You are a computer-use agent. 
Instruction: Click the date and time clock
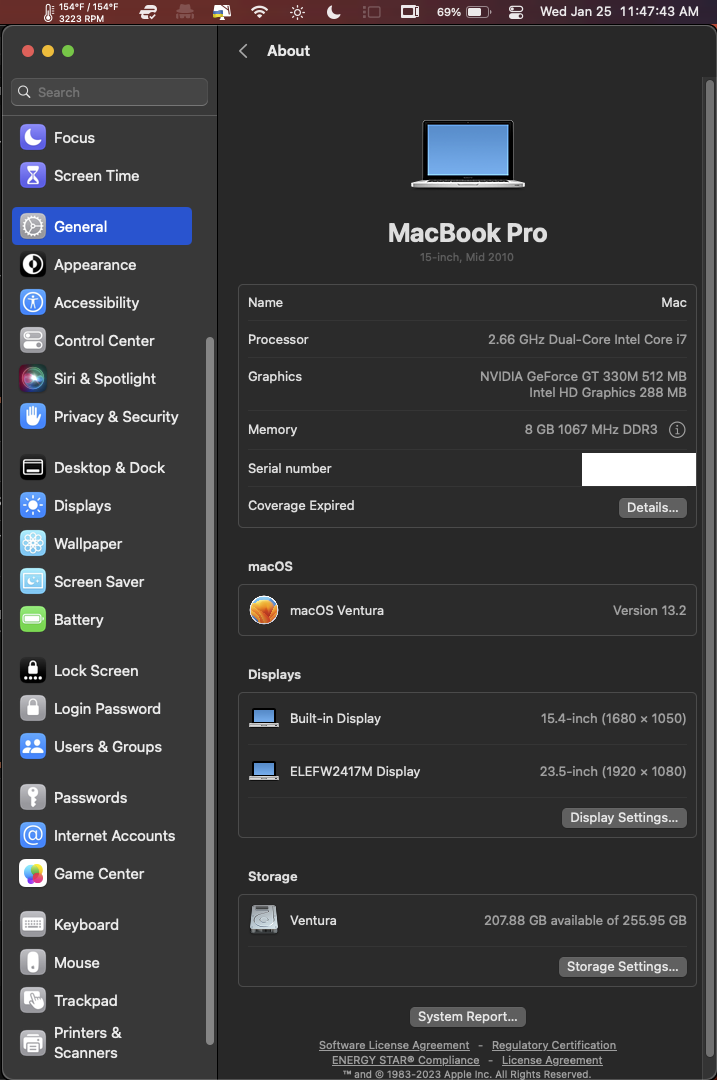619,12
